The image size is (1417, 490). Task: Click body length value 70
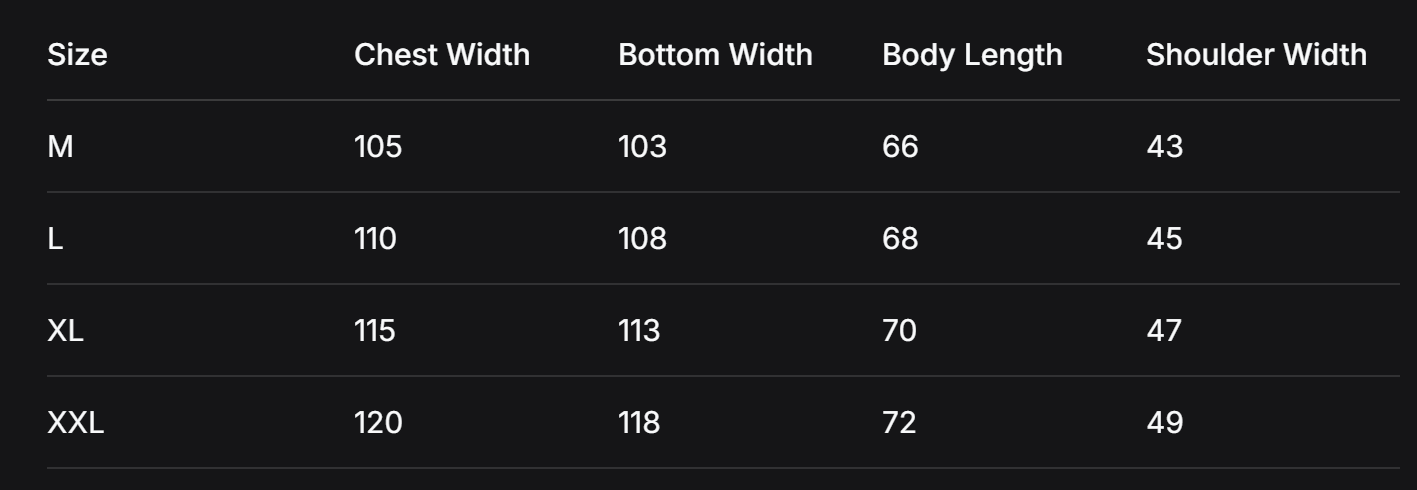point(899,331)
